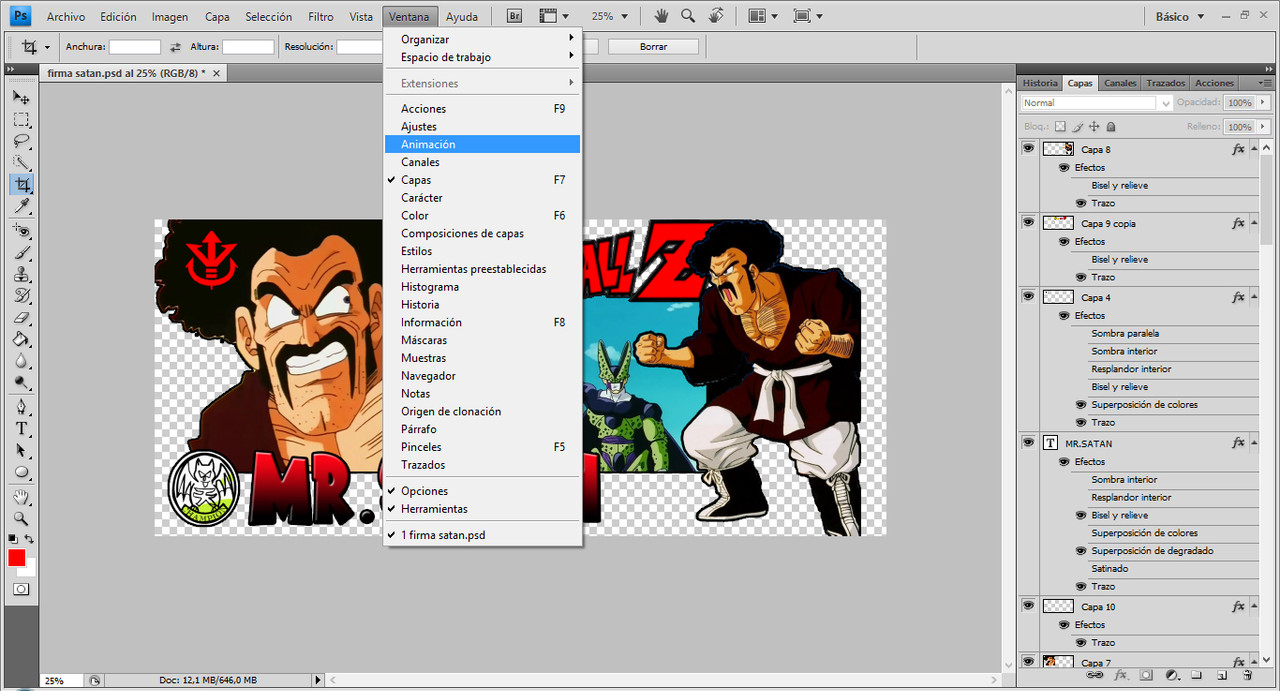1280x691 pixels.
Task: Select the Ellipse shape tool
Action: pos(21,473)
